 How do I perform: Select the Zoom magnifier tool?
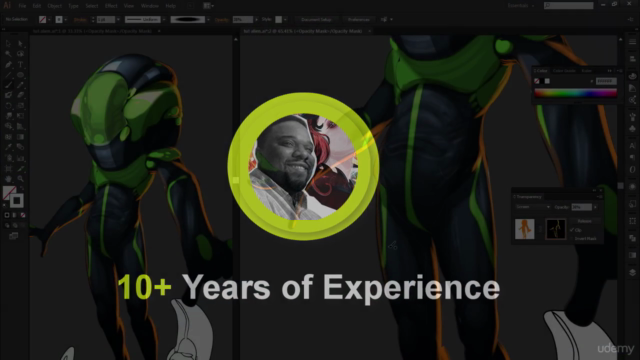click(x=20, y=179)
